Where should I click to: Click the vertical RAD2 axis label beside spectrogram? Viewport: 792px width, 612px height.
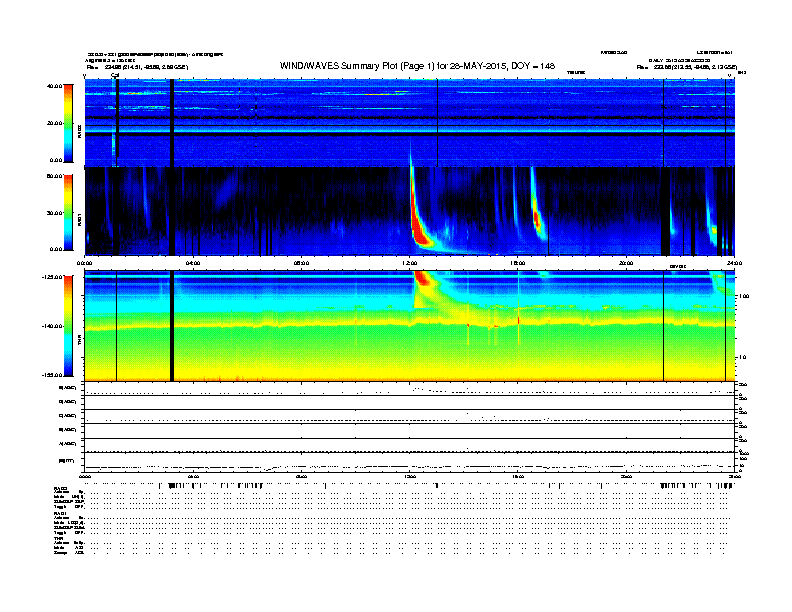pos(79,132)
